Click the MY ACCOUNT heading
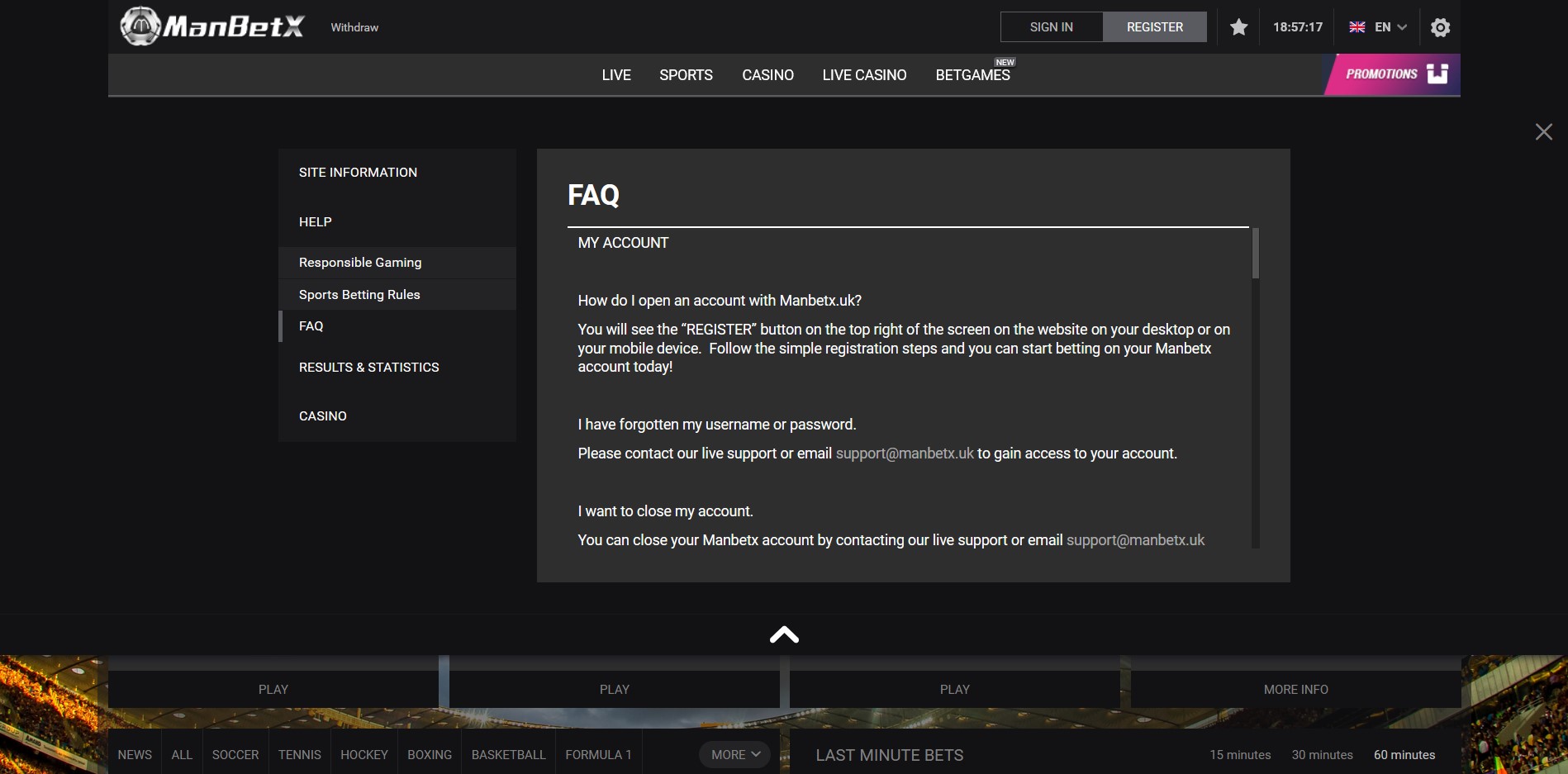The height and width of the screenshot is (774, 1568). [623, 243]
